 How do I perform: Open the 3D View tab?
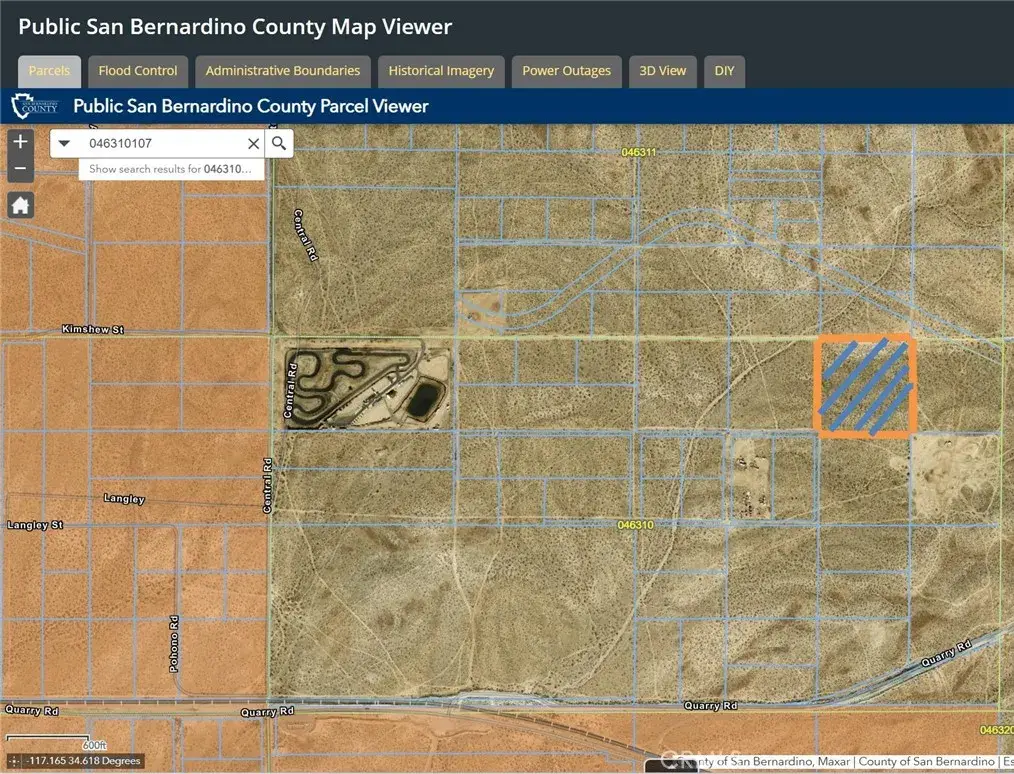pyautogui.click(x=662, y=71)
